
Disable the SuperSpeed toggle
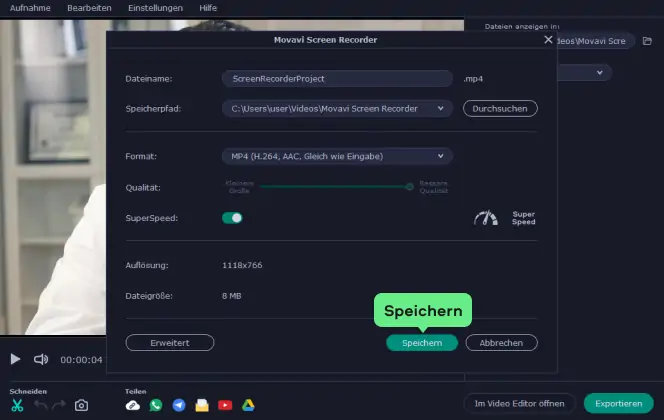click(x=232, y=218)
